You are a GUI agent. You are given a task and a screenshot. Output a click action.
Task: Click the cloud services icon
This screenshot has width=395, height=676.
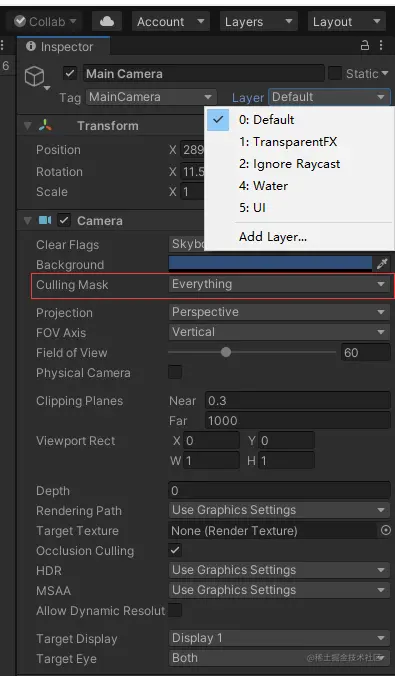(107, 21)
